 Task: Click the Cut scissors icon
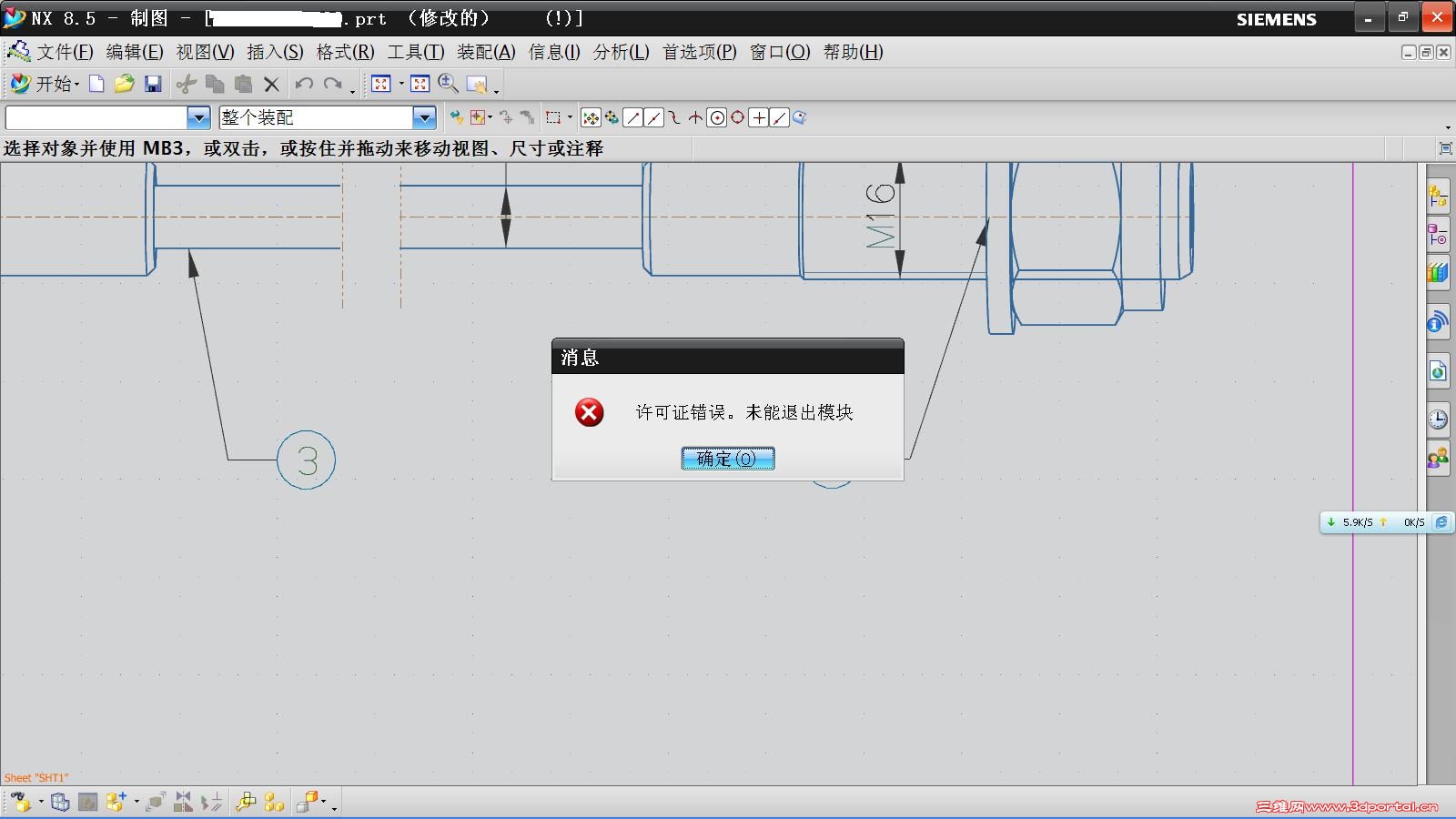187,85
